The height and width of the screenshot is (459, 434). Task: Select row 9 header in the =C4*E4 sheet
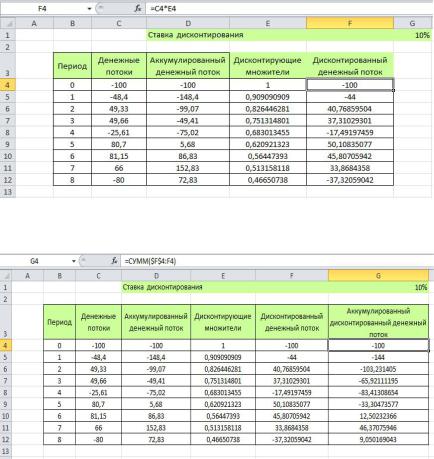8,144
